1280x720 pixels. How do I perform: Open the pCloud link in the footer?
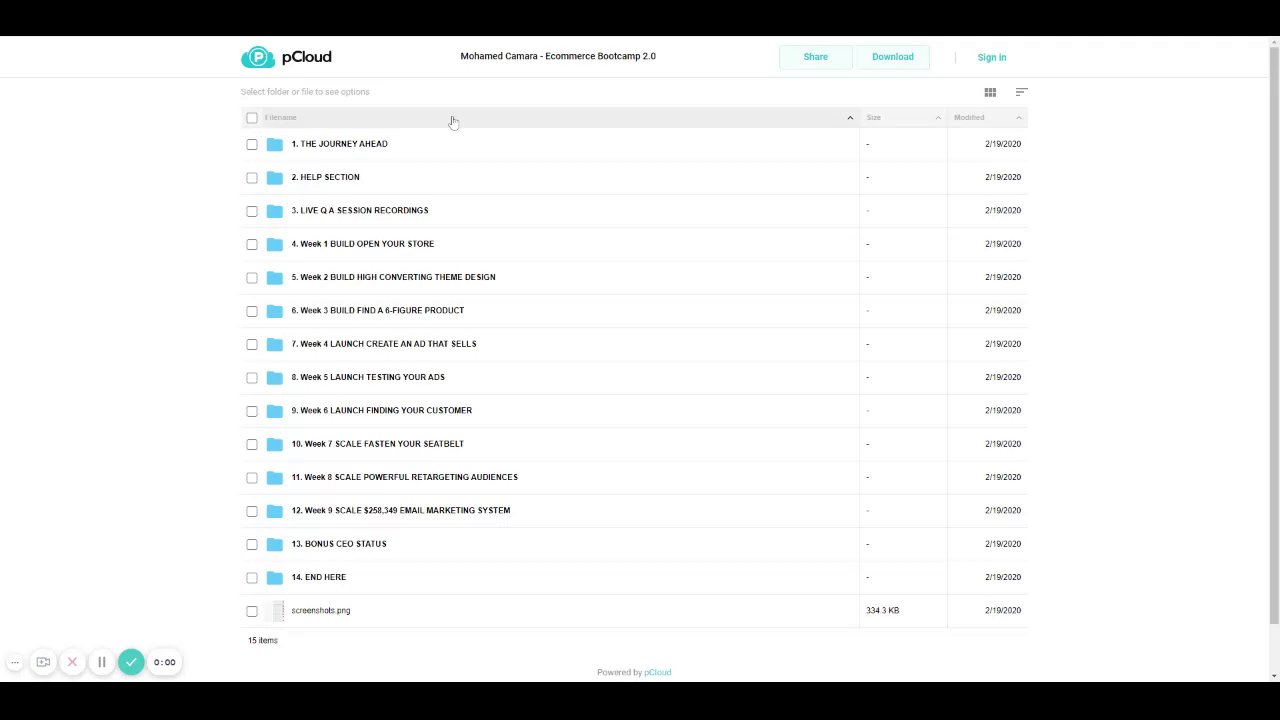coord(658,672)
